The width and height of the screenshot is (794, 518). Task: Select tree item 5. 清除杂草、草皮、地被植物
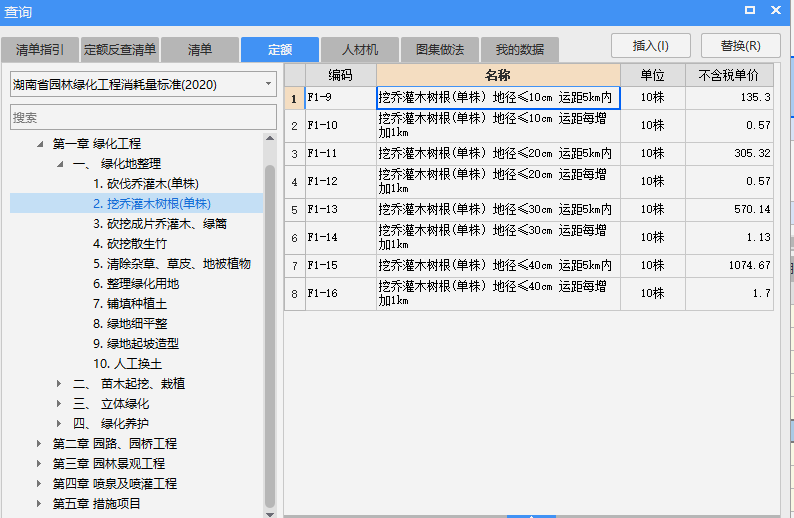click(172, 264)
